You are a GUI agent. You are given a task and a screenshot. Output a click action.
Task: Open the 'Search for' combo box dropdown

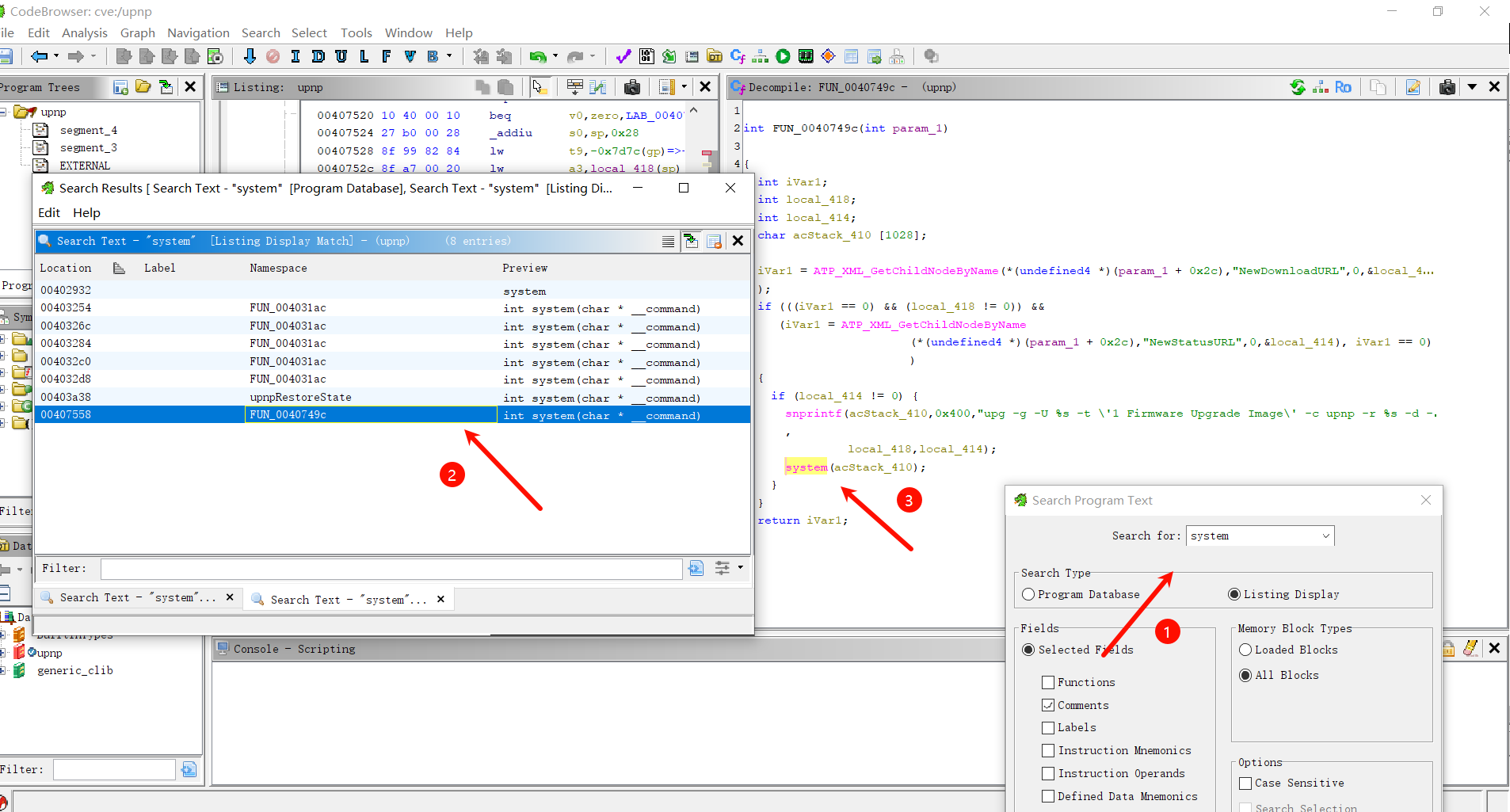point(1325,536)
